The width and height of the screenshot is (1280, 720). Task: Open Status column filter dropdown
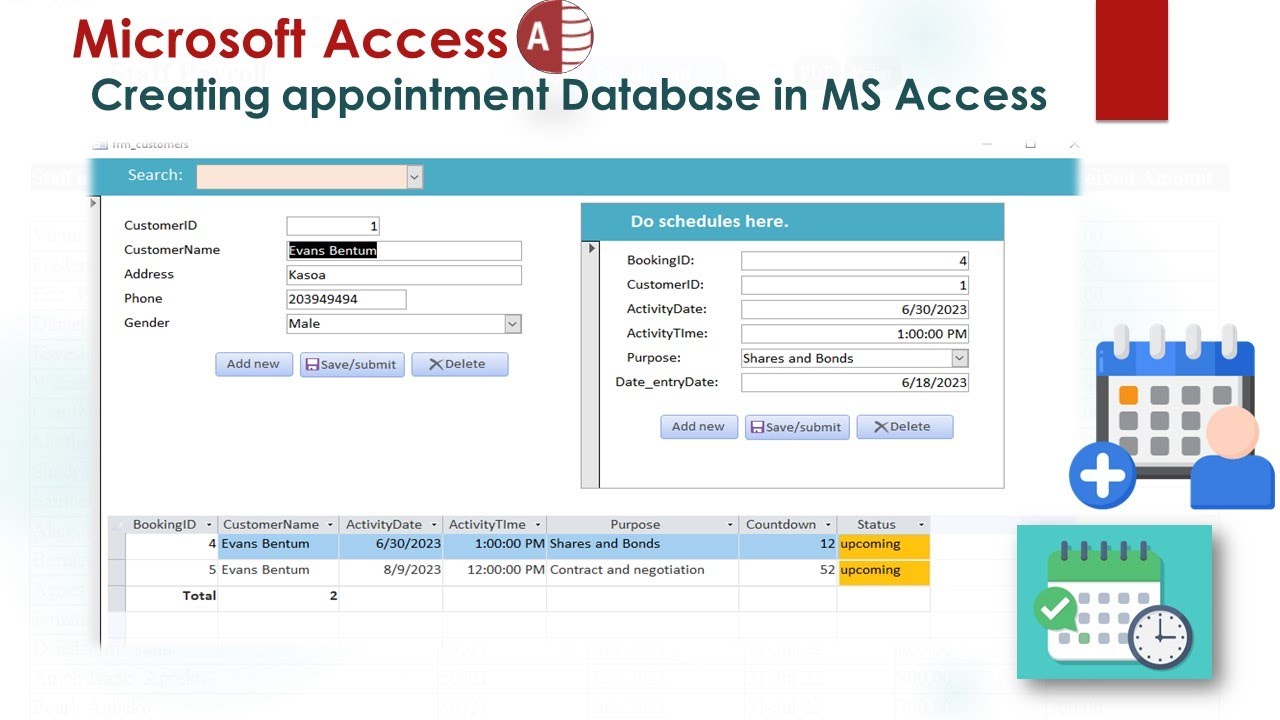[x=922, y=525]
